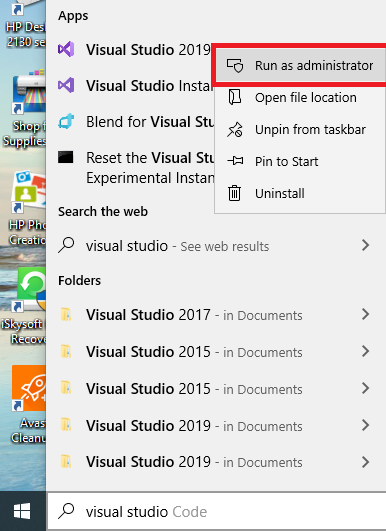Click the visual studio search input field
Viewport: 386px width, 531px height.
coord(217,511)
